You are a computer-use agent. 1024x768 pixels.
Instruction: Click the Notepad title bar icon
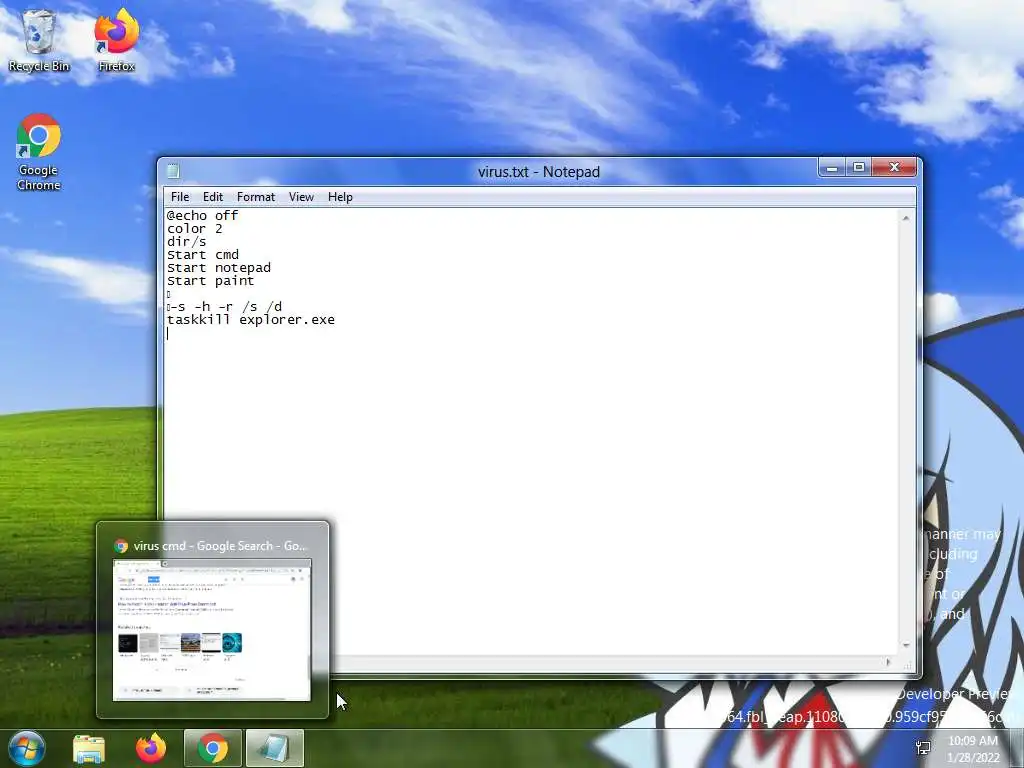(x=173, y=171)
